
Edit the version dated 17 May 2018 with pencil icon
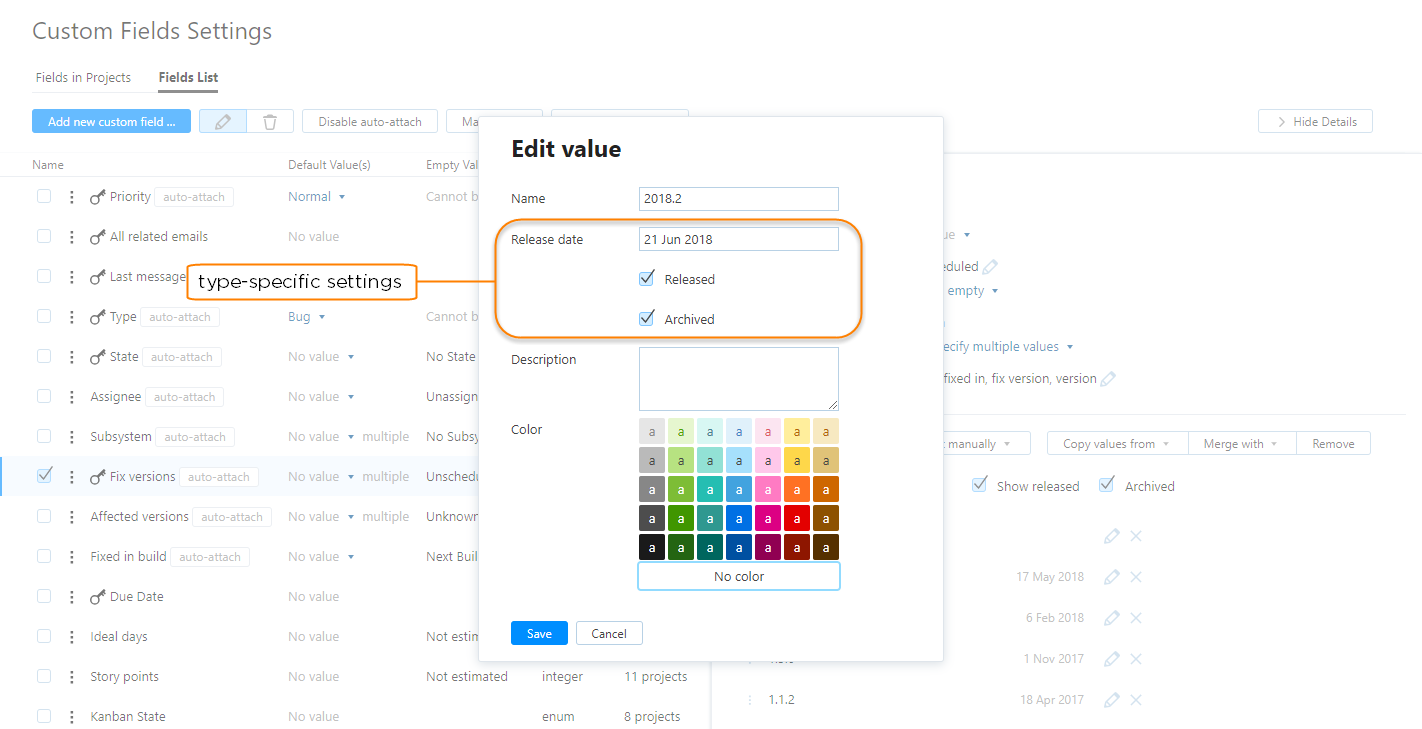1111,576
